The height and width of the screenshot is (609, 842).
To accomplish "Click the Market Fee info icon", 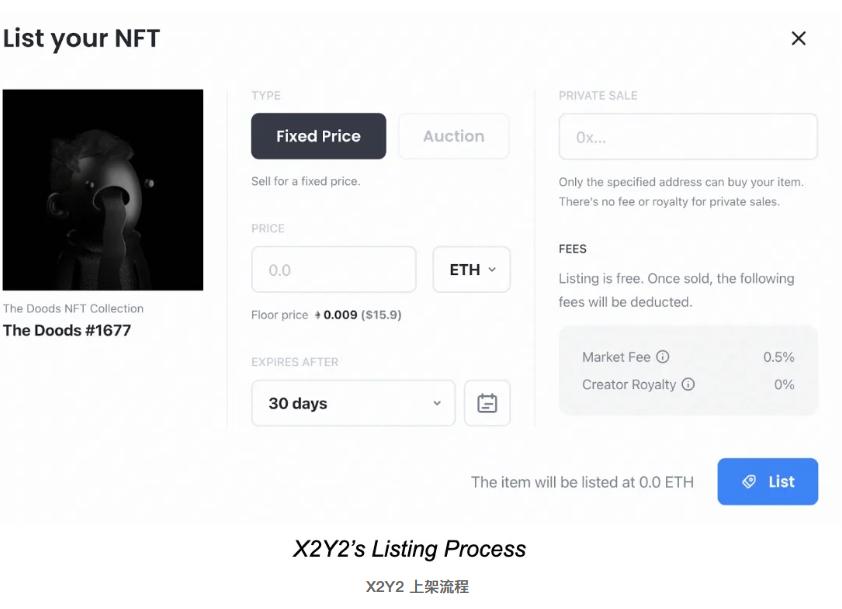I will 663,357.
